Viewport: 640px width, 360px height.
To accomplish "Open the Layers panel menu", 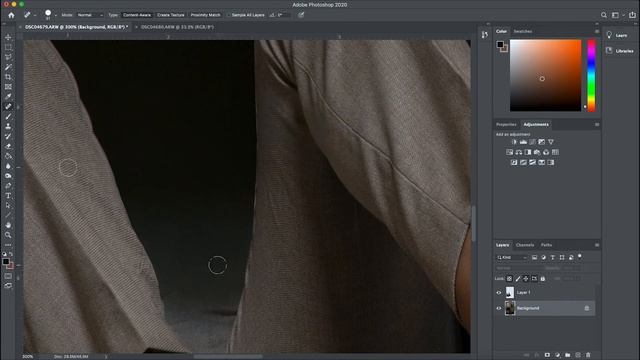I will [597, 245].
